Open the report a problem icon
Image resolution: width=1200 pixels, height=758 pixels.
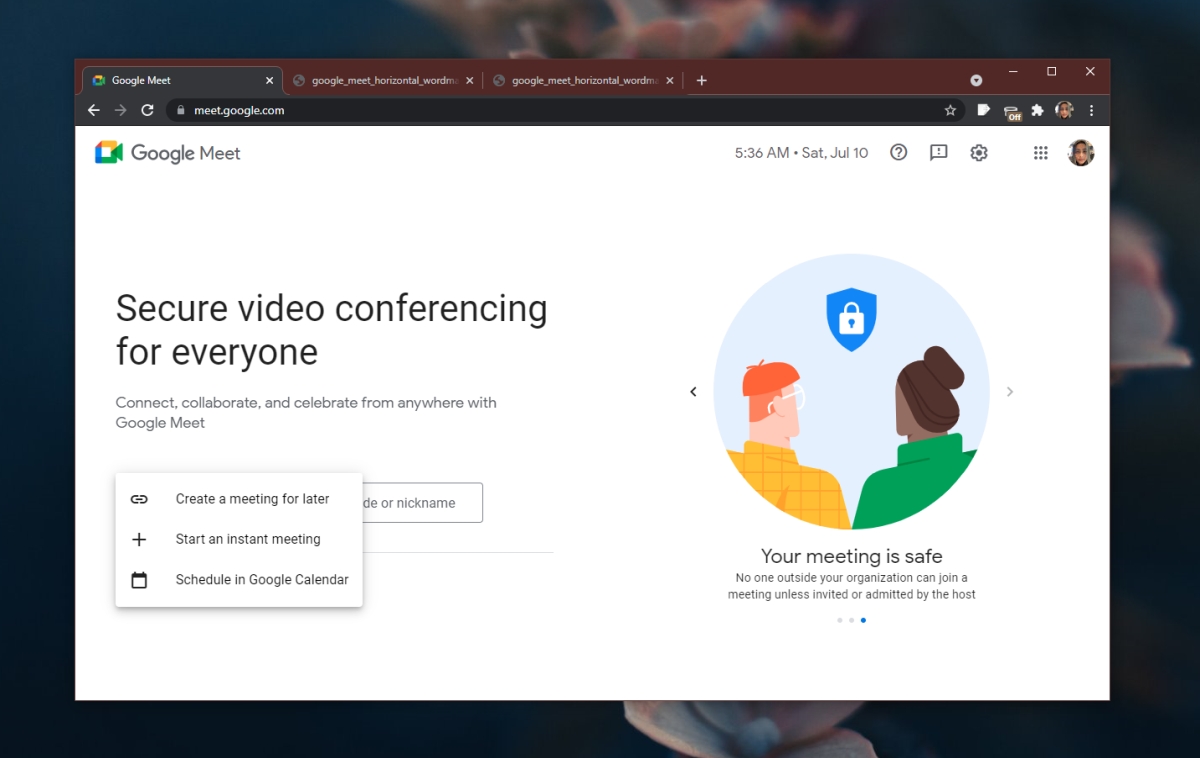(x=938, y=152)
